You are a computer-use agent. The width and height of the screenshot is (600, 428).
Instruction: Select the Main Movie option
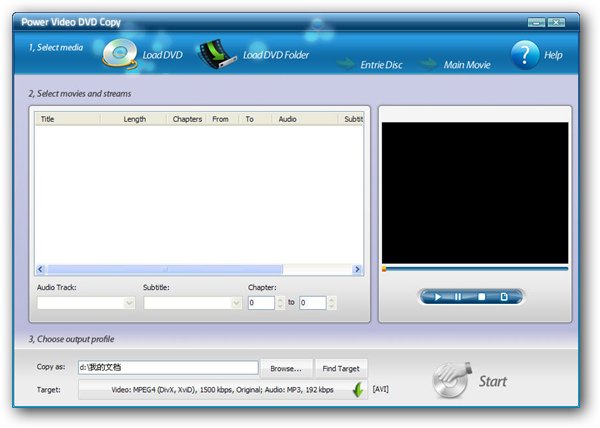467,65
